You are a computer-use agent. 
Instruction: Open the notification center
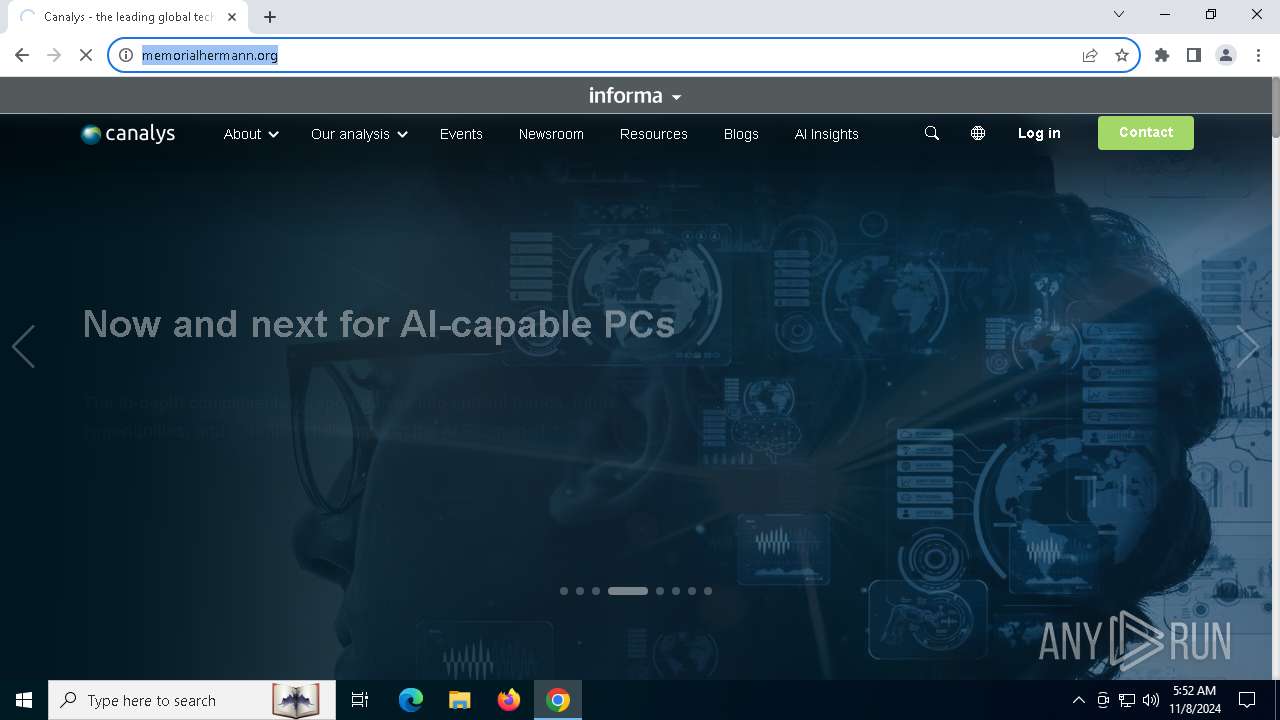(x=1247, y=700)
